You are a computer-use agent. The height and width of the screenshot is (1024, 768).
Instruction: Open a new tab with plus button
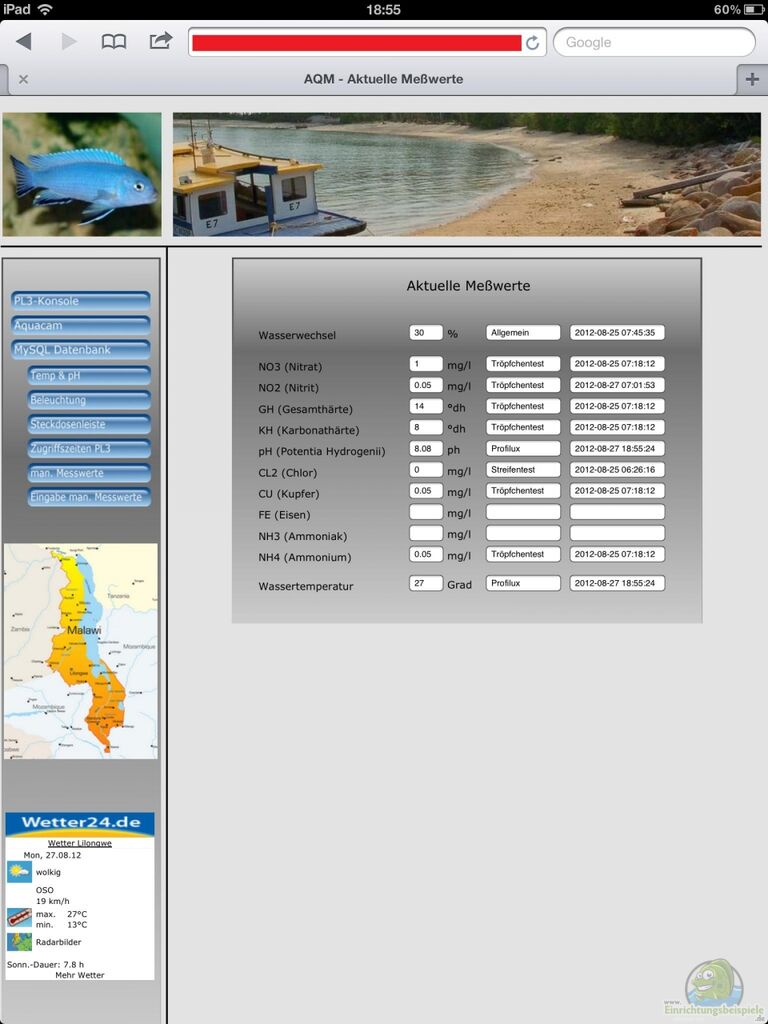click(751, 79)
